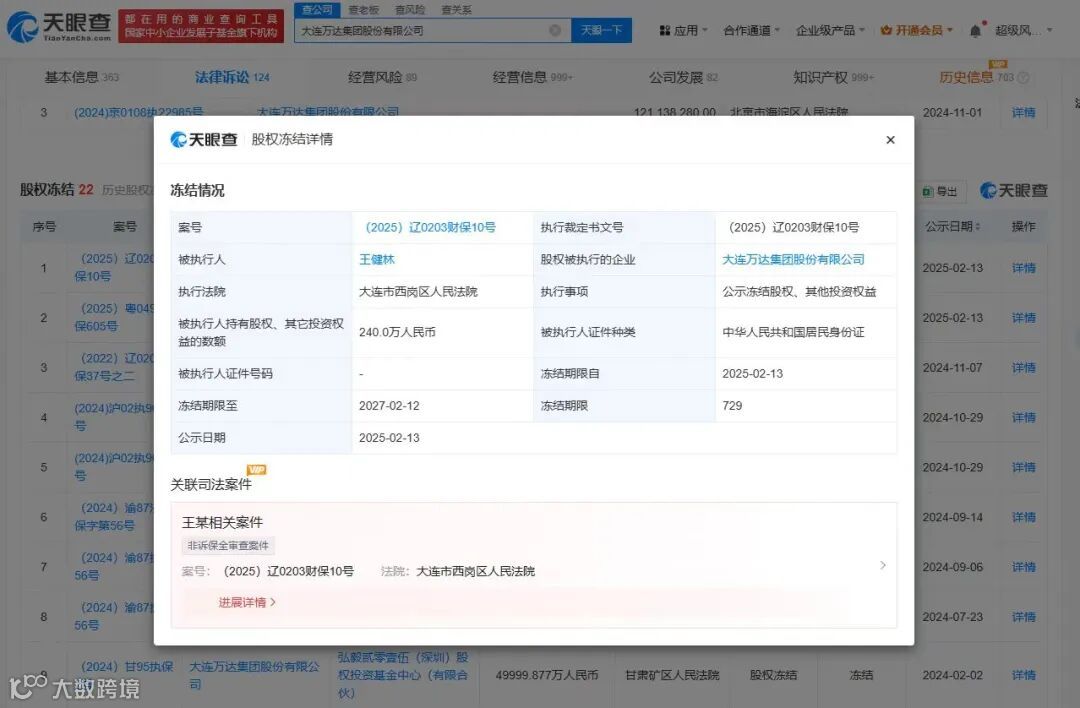
Task: Click the 进展详情 link
Action: pos(247,603)
